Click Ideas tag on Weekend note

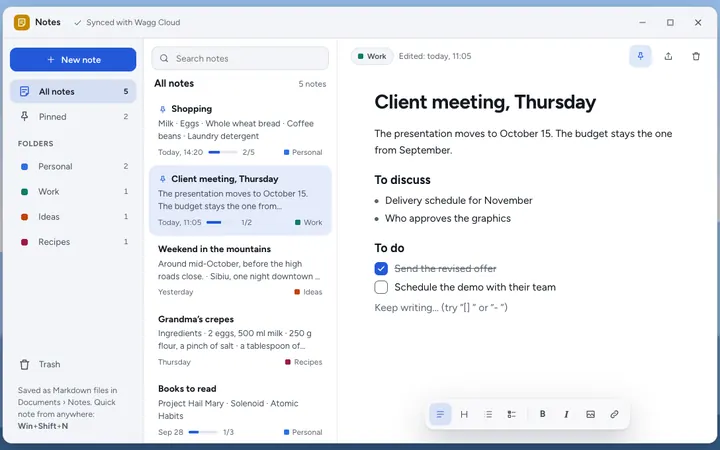308,292
